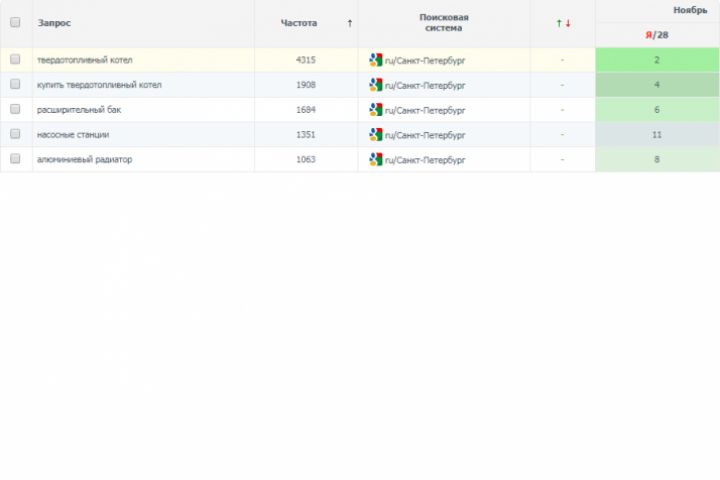
Task: Click the gray position cell showing 11
Action: 657,134
